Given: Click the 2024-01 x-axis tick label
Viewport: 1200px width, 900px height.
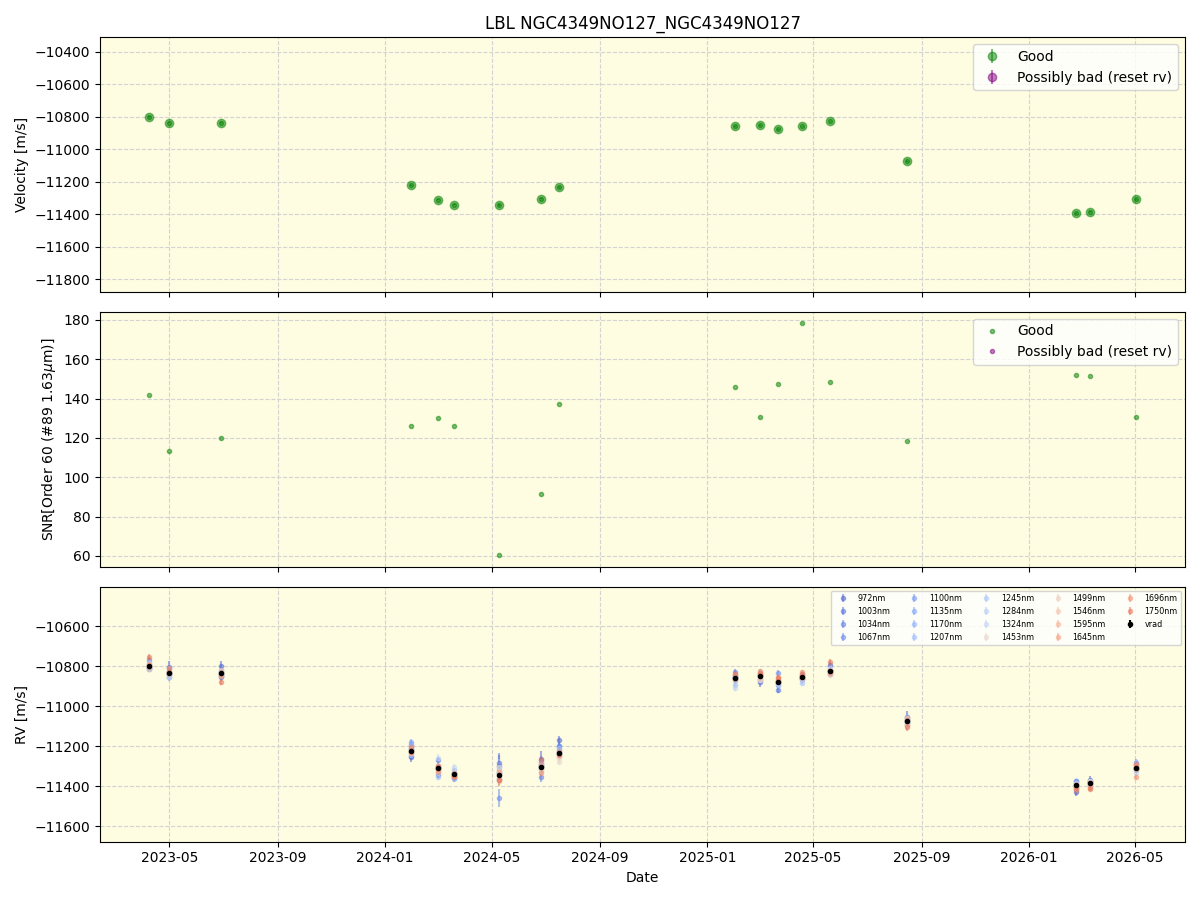Looking at the screenshot, I should pos(385,856).
